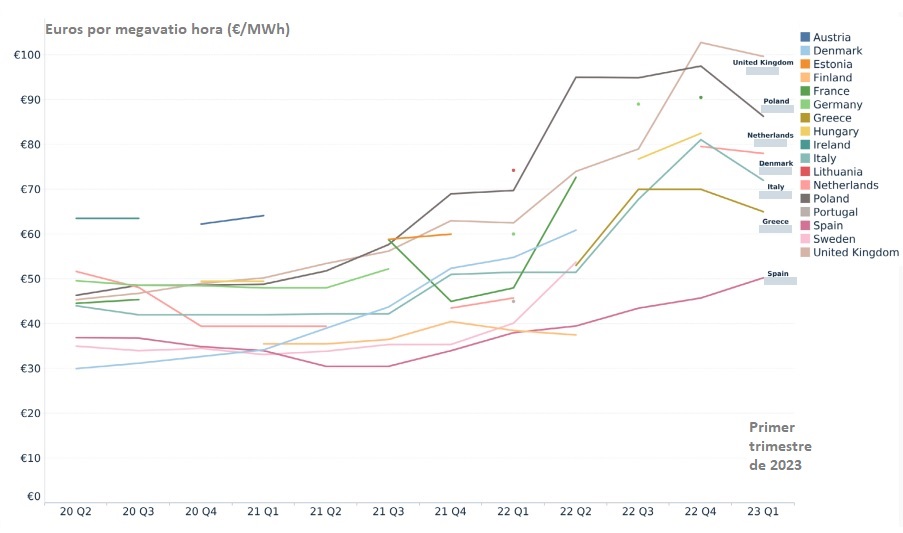Pick the Poland gray legend swatch
The height and width of the screenshot is (533, 903).
pos(804,199)
